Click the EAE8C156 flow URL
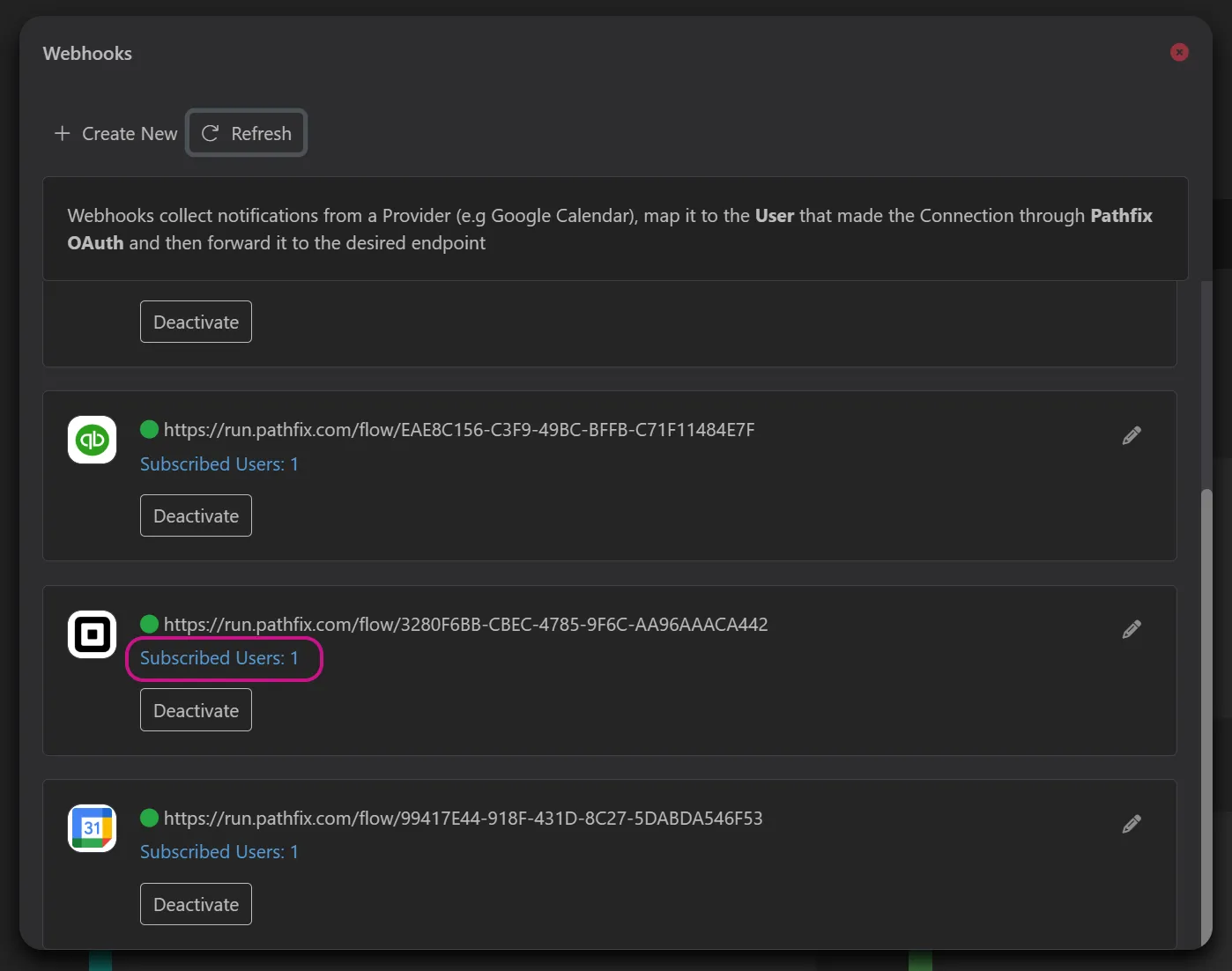Screen dimensions: 1232x971 (459, 430)
